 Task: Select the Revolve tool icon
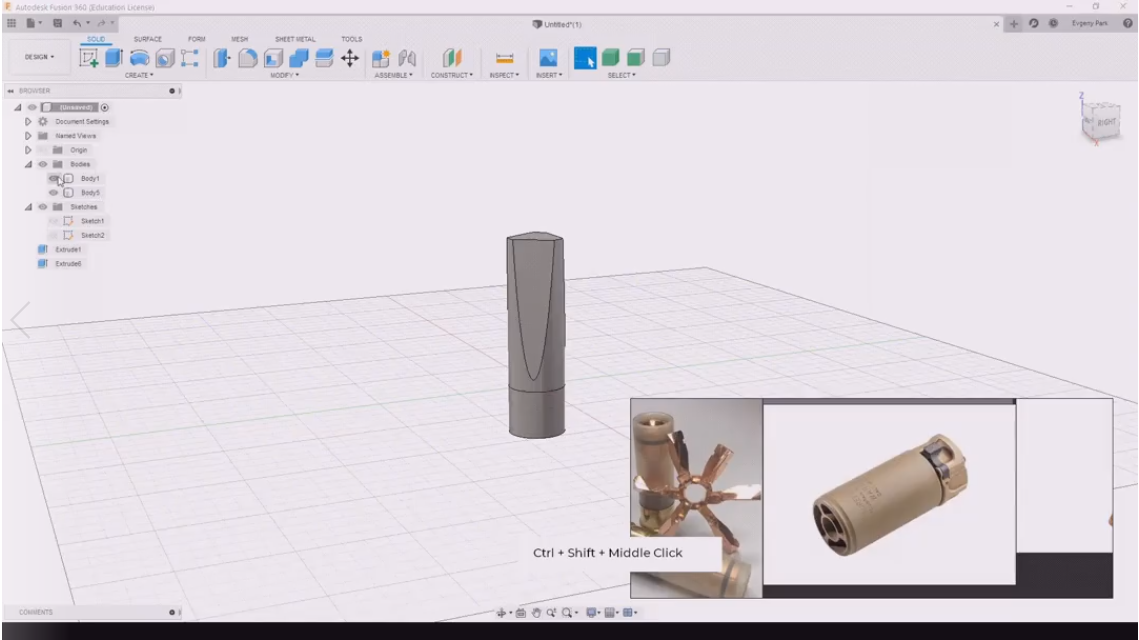point(139,59)
